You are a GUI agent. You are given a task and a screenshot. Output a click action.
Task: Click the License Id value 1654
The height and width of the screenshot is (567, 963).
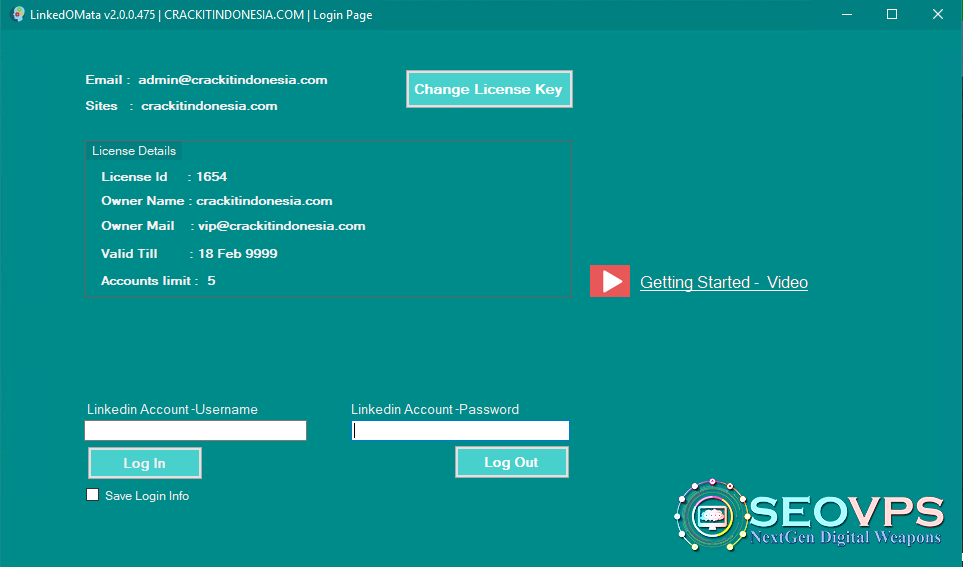(x=212, y=177)
